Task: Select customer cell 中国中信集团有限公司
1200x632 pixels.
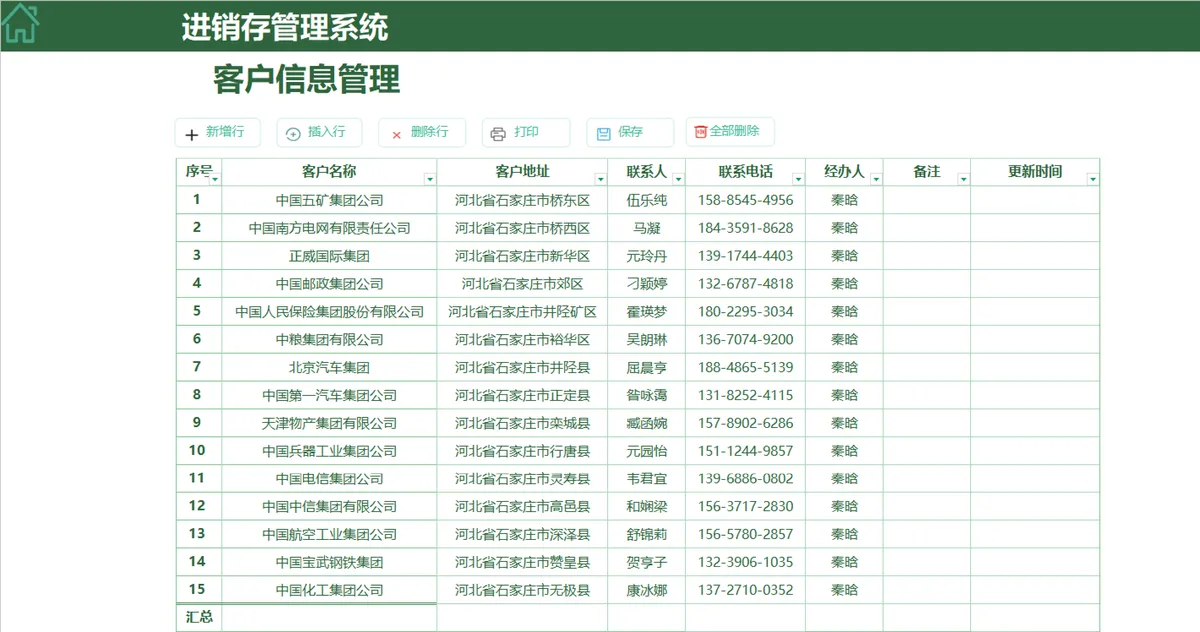Action: (x=329, y=507)
